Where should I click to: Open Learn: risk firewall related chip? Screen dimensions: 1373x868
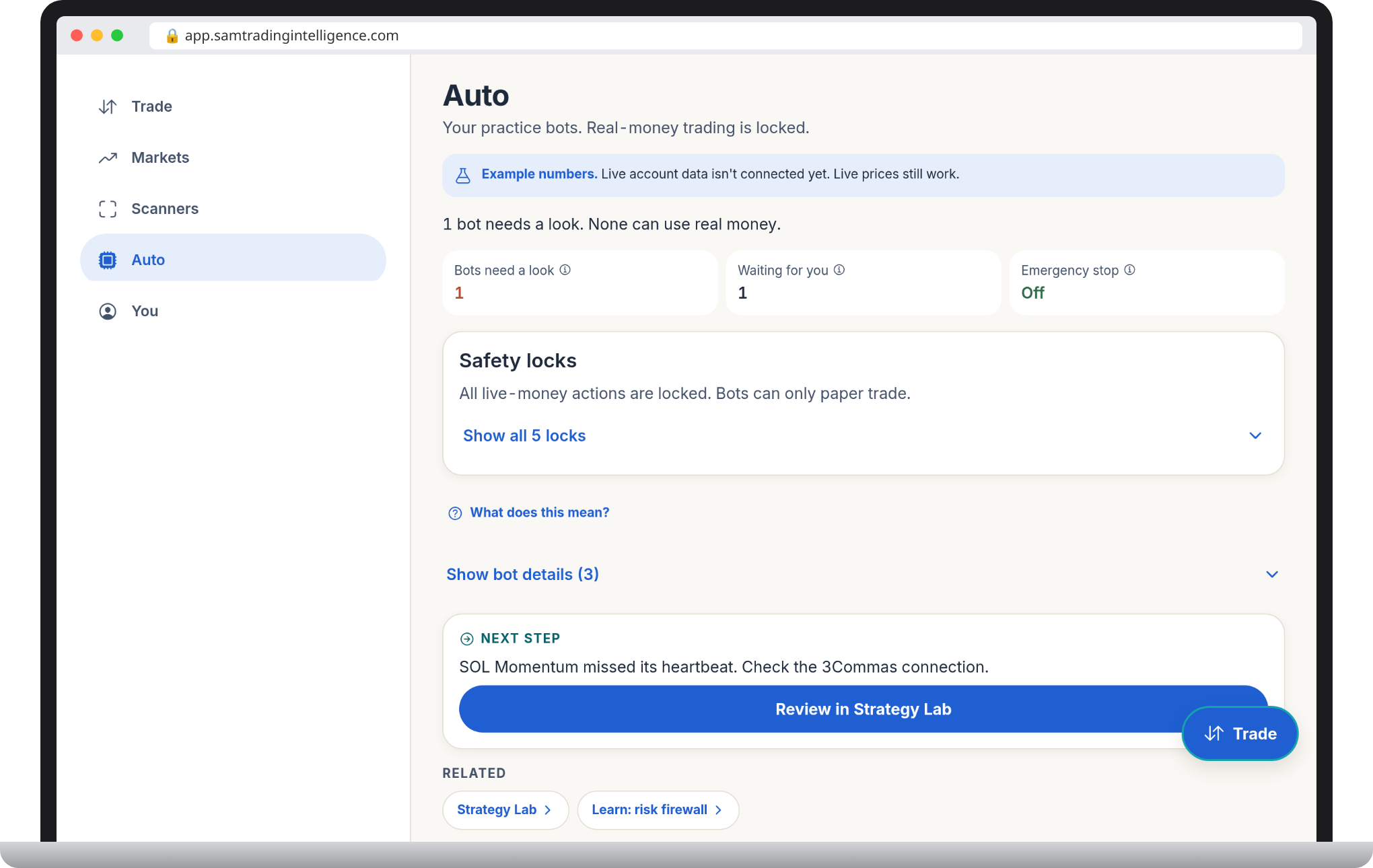[658, 810]
